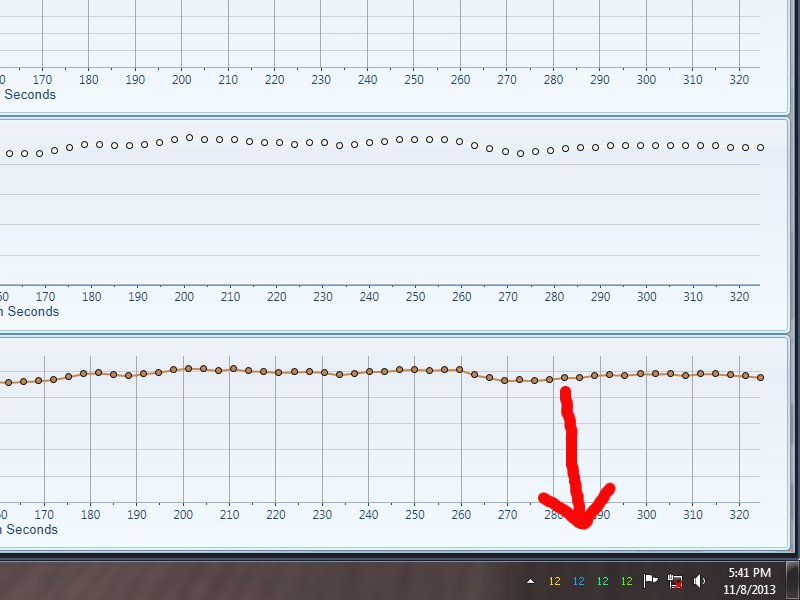Click middle graph data point at 270 seconds
The image size is (800, 600).
point(505,152)
